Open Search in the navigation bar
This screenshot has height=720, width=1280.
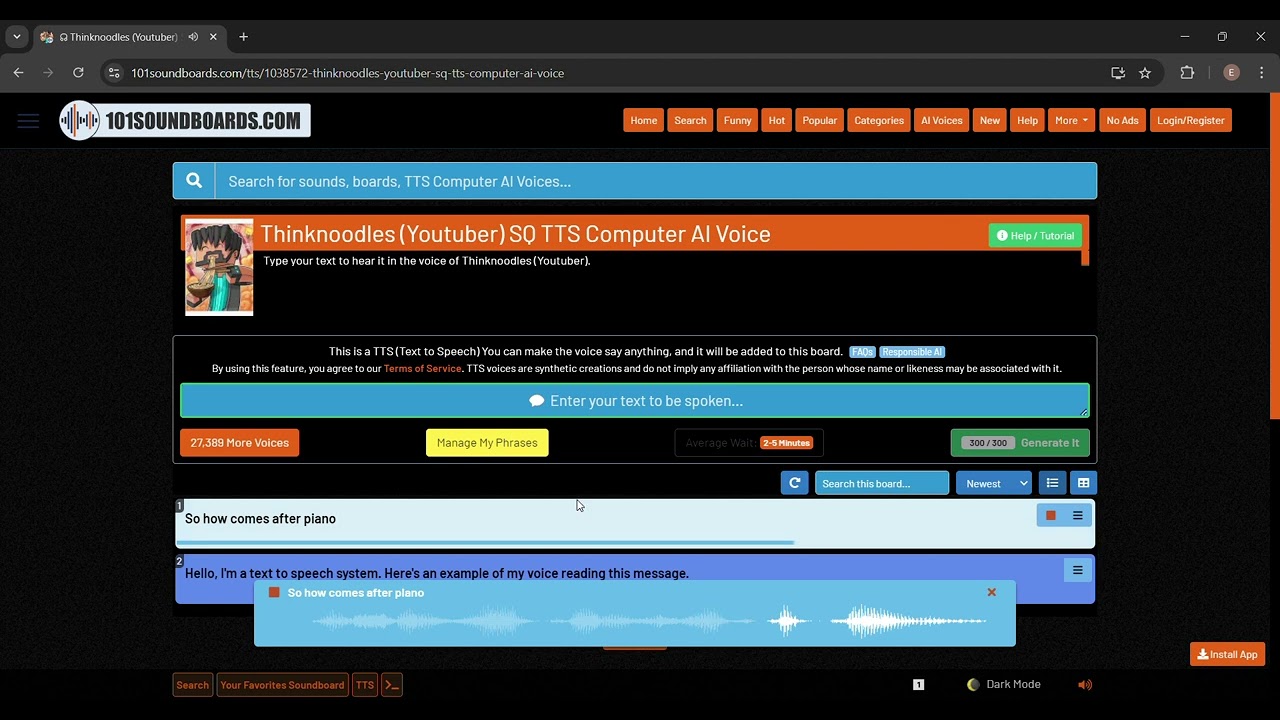[690, 120]
